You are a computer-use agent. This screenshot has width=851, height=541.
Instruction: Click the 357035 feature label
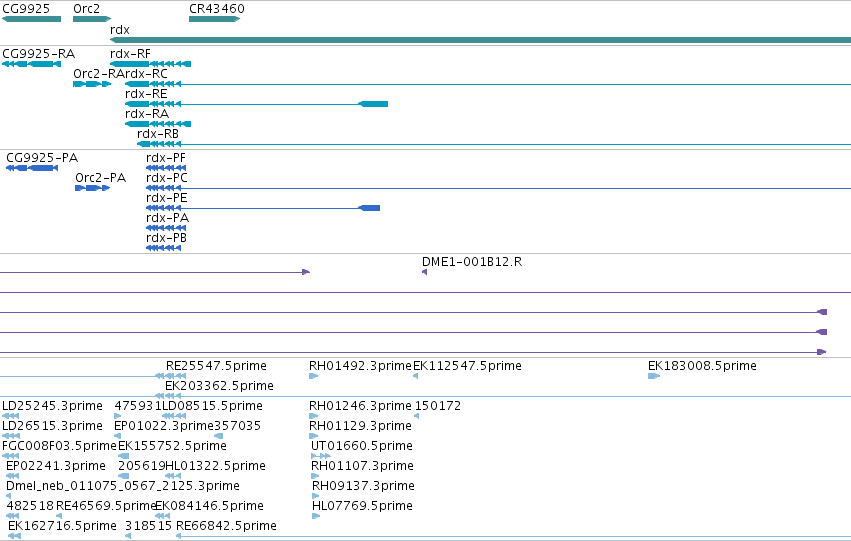click(x=238, y=427)
